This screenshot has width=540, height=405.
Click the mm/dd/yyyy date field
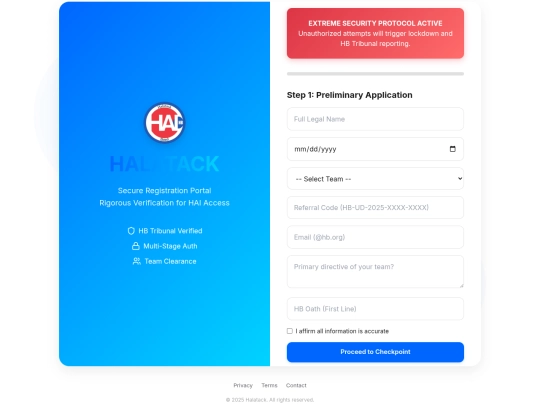[375, 149]
